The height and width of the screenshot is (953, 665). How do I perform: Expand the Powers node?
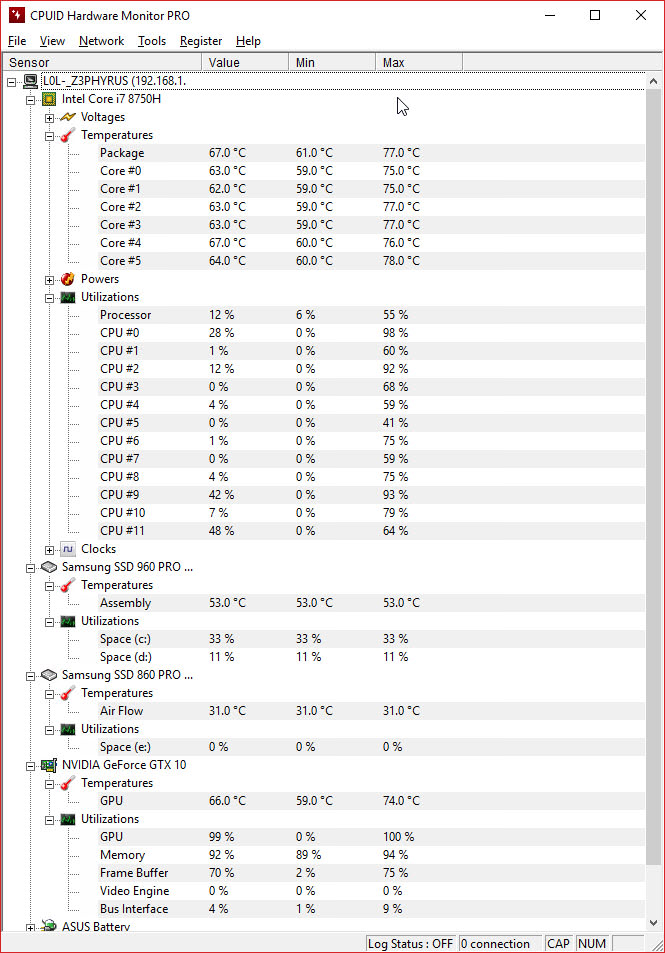point(49,280)
